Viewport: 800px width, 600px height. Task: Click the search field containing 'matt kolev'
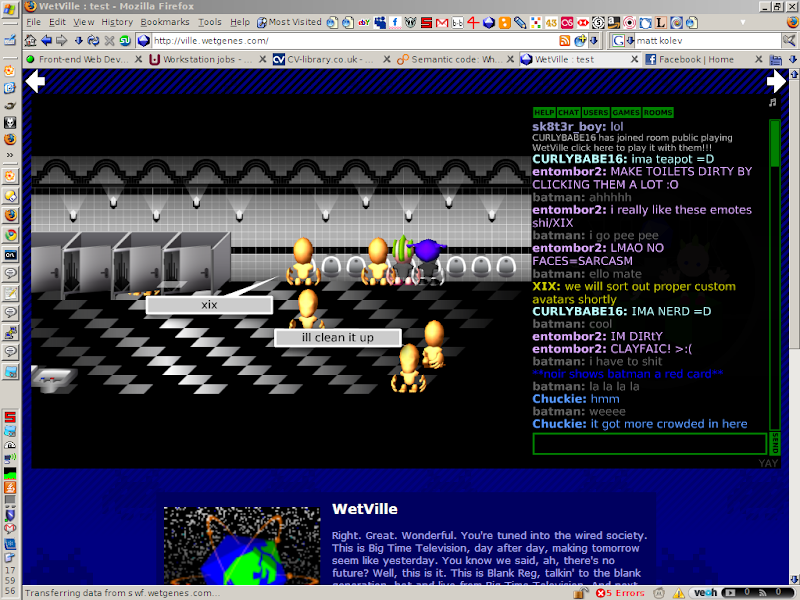708,40
